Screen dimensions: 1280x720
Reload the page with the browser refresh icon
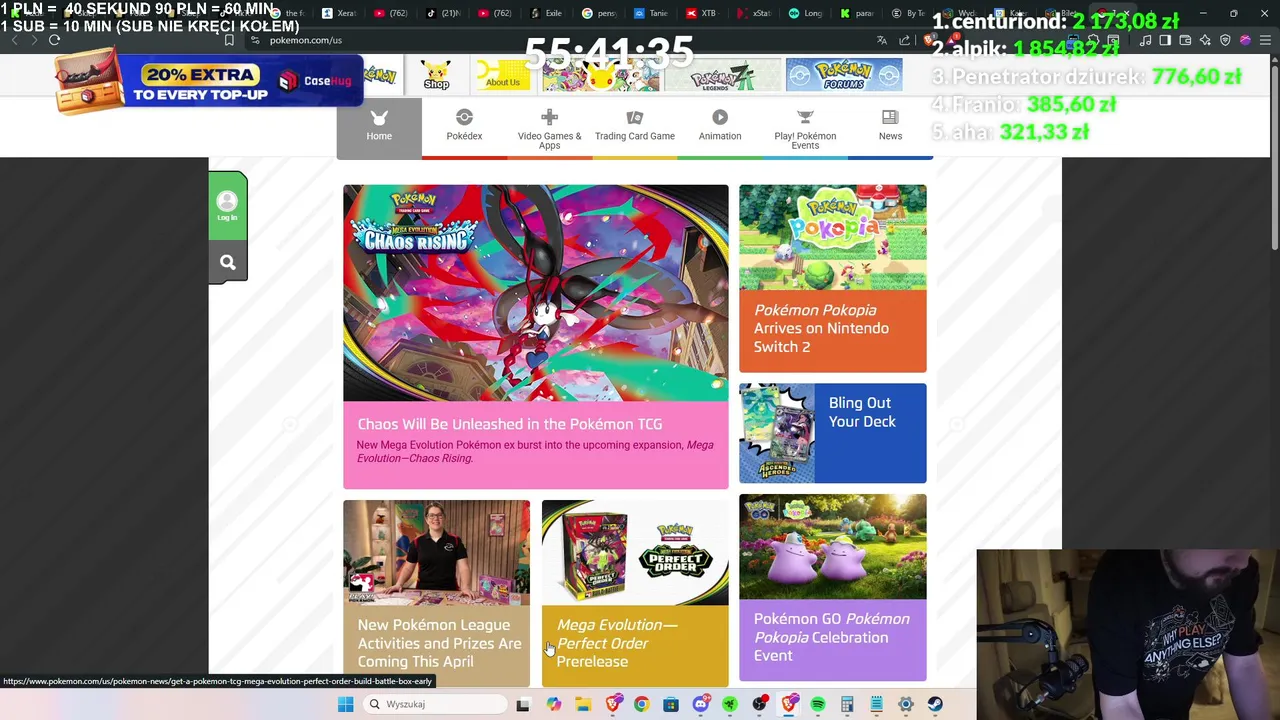point(54,40)
